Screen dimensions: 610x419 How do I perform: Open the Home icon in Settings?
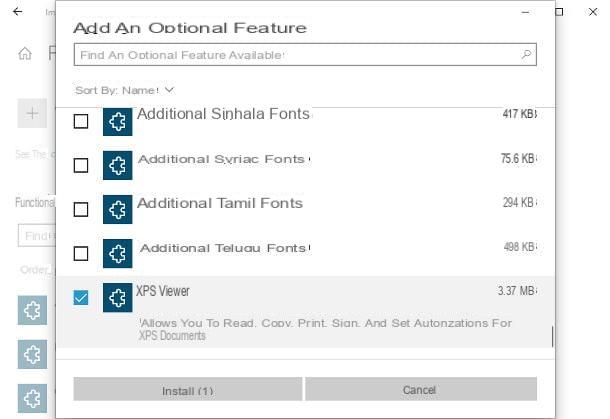click(x=25, y=53)
